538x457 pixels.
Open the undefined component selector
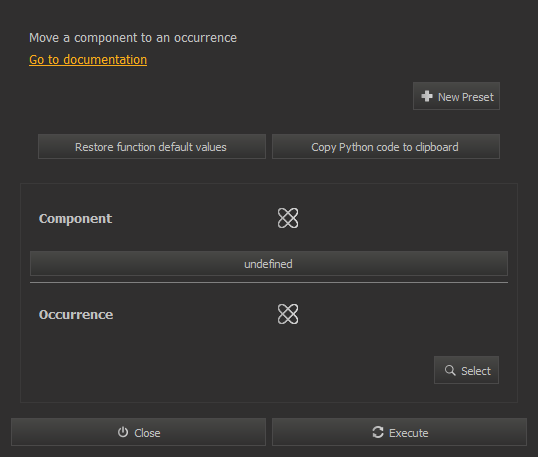(x=269, y=263)
